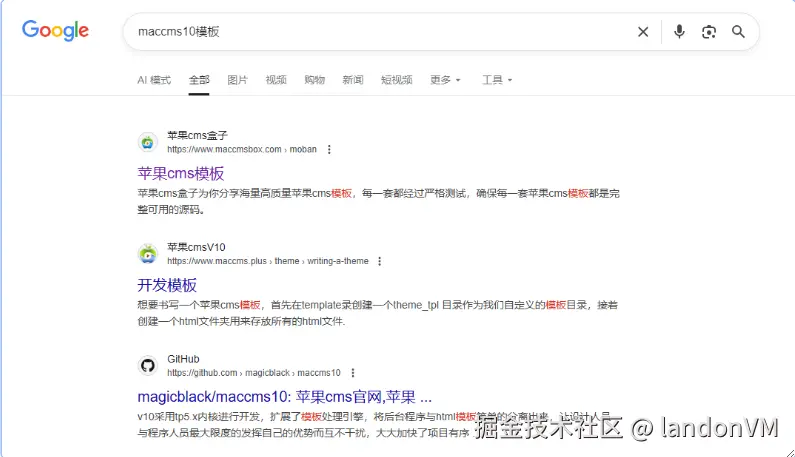Select the 全部 tab

pos(199,80)
